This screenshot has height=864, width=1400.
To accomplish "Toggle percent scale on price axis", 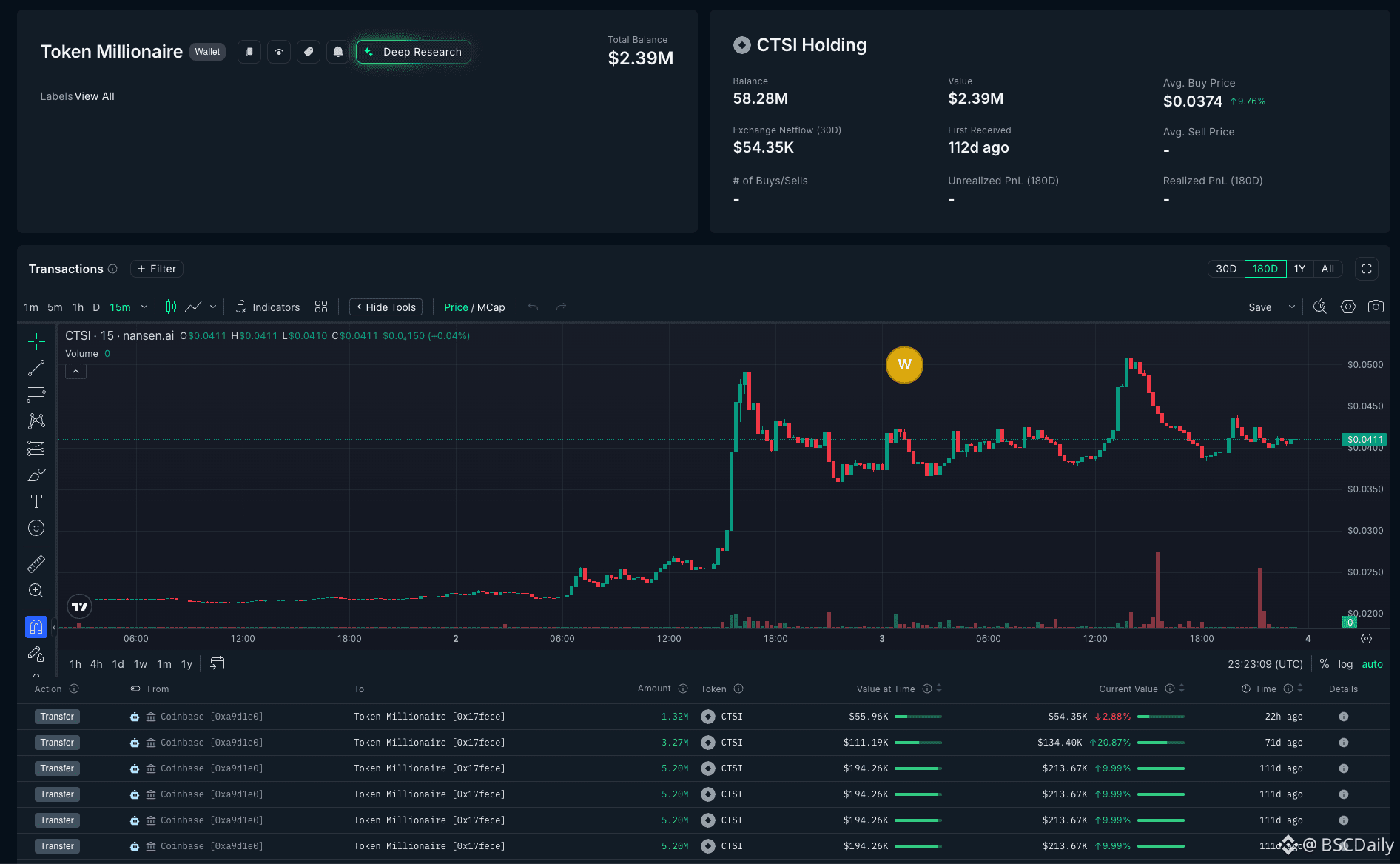I will (1325, 664).
